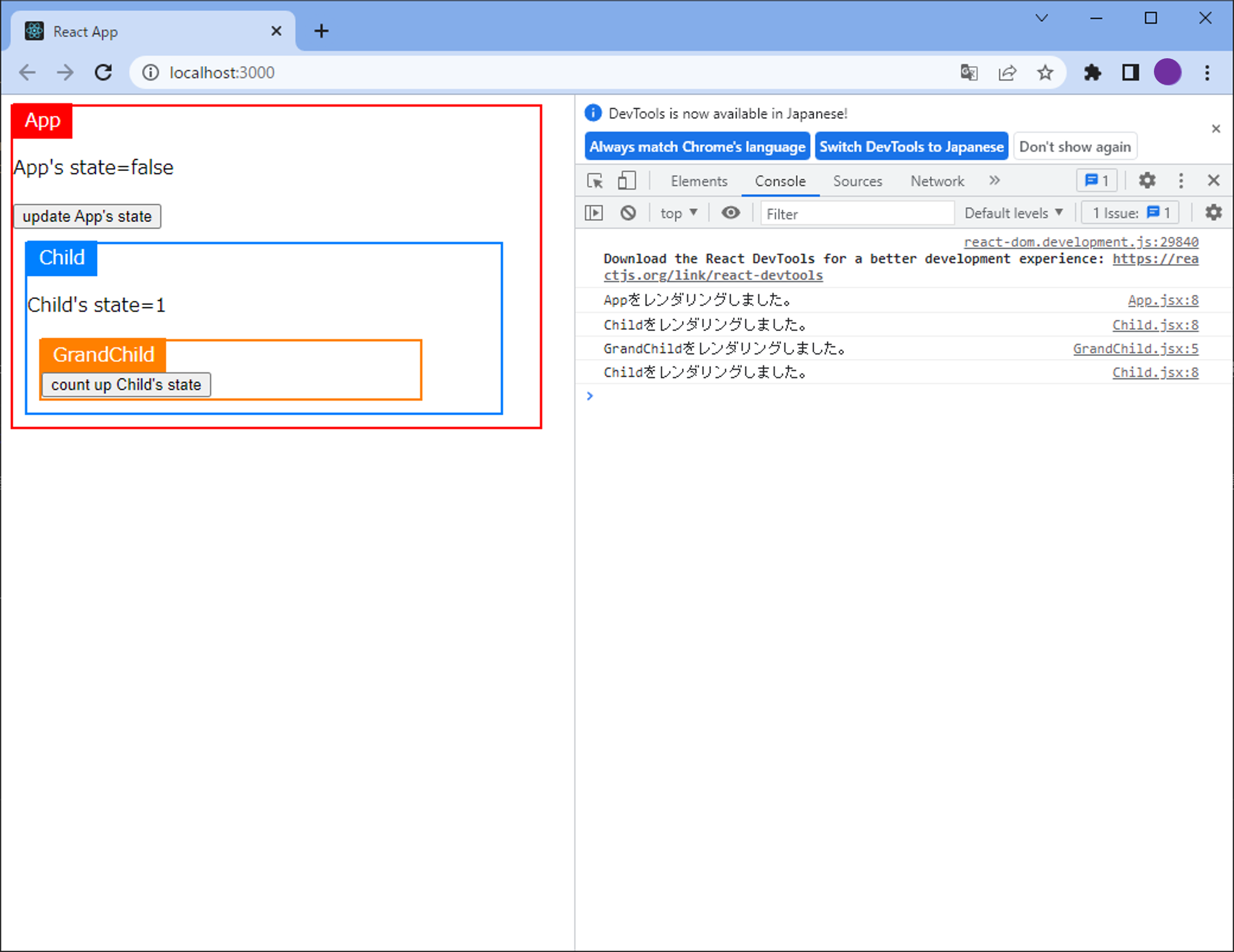The width and height of the screenshot is (1234, 952).
Task: Click the 1 Issue button
Action: [x=1130, y=213]
